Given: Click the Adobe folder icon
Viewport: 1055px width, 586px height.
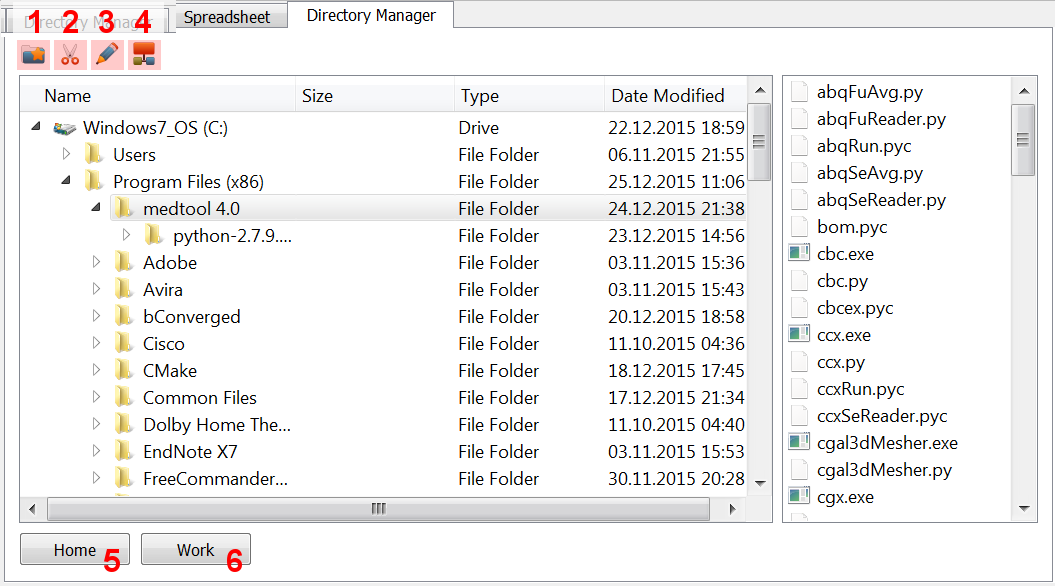Looking at the screenshot, I should point(124,262).
